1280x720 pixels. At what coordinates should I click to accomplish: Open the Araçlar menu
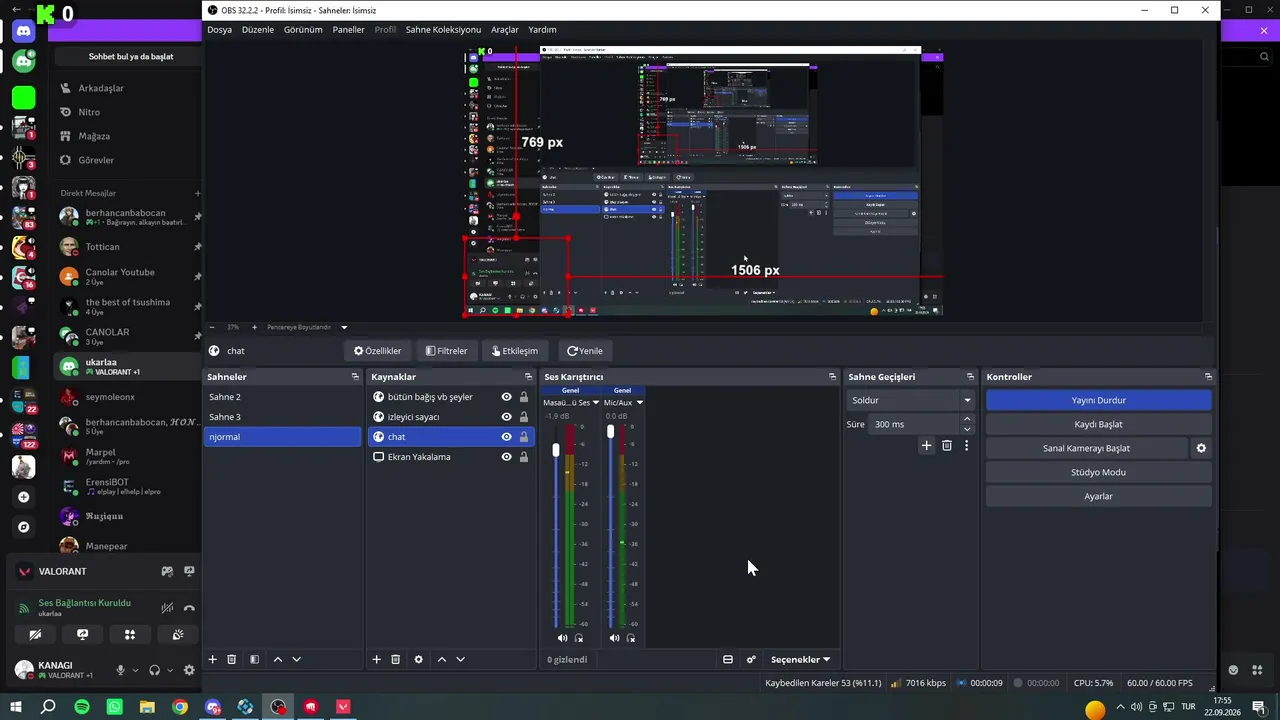505,30
